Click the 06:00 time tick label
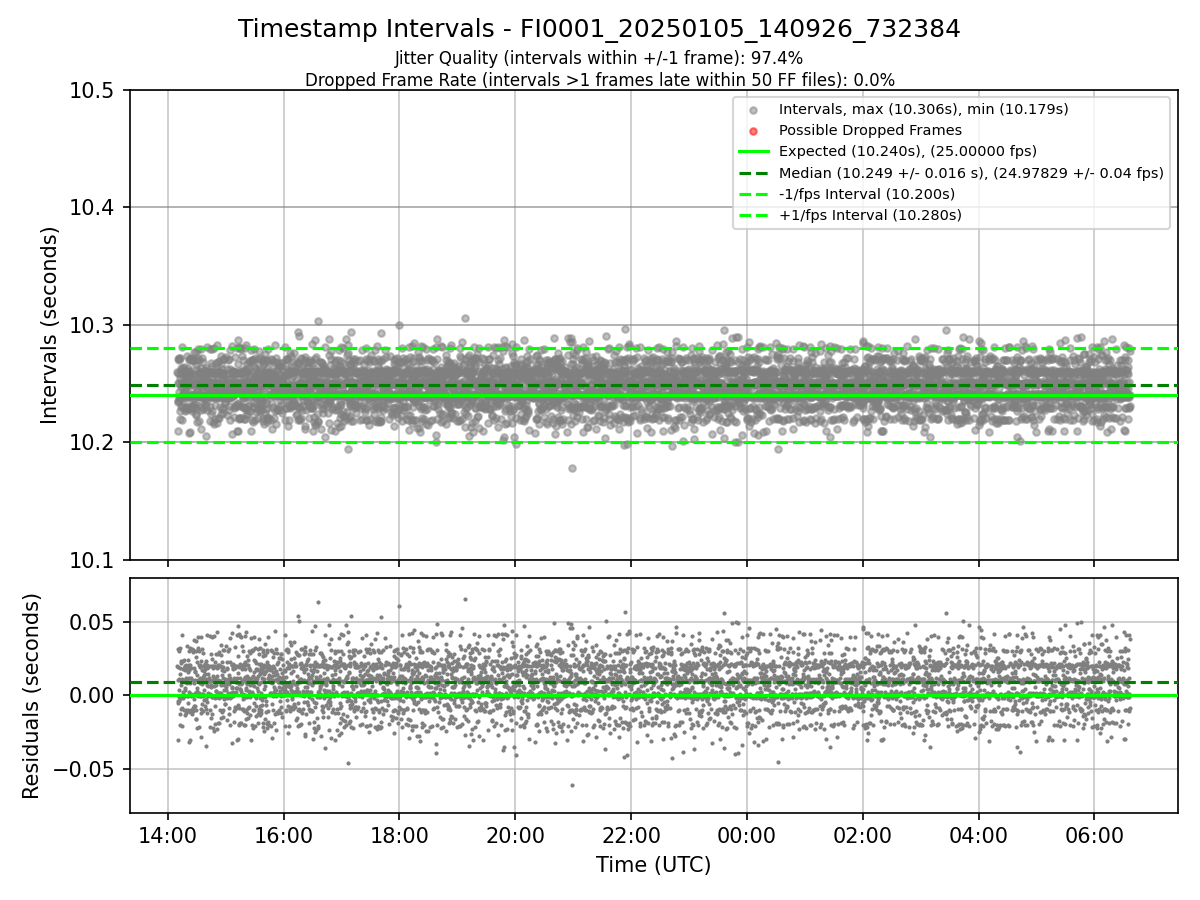 pyautogui.click(x=1093, y=834)
